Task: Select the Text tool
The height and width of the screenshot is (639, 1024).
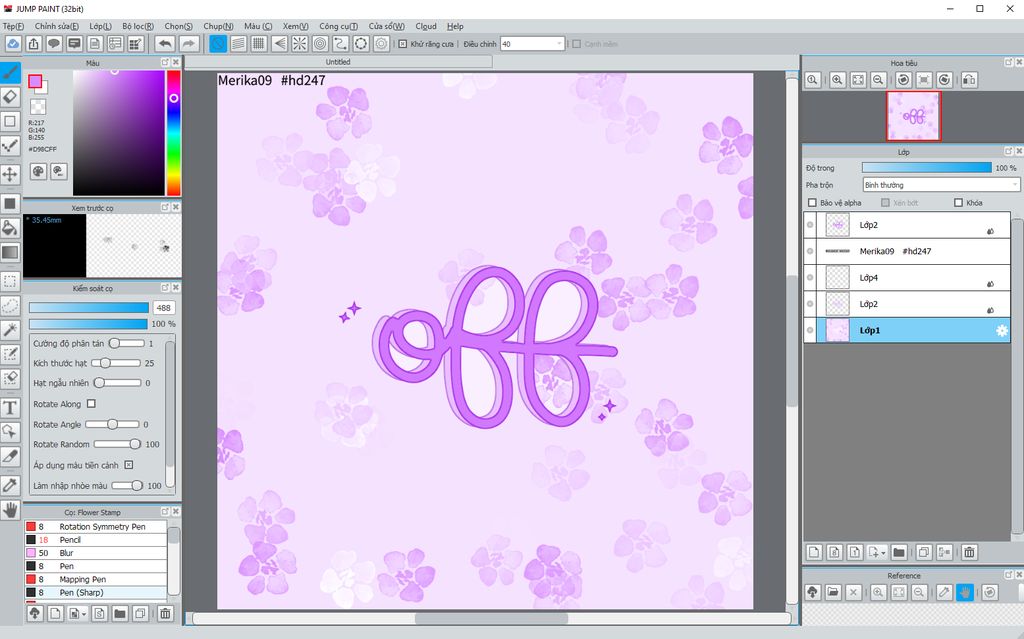Action: point(10,408)
